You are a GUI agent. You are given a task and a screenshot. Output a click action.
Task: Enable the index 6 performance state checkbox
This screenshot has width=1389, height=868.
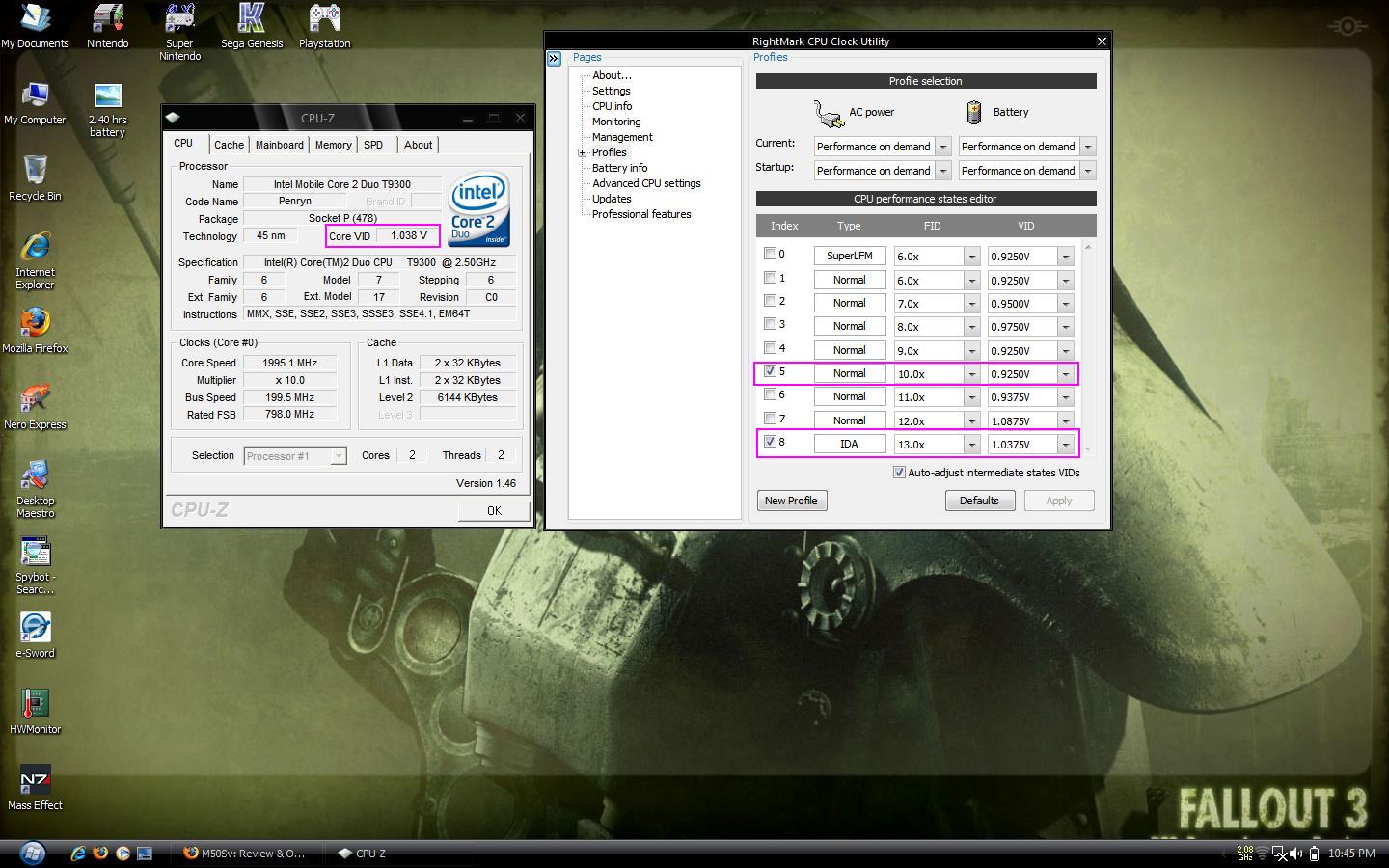[x=770, y=394]
